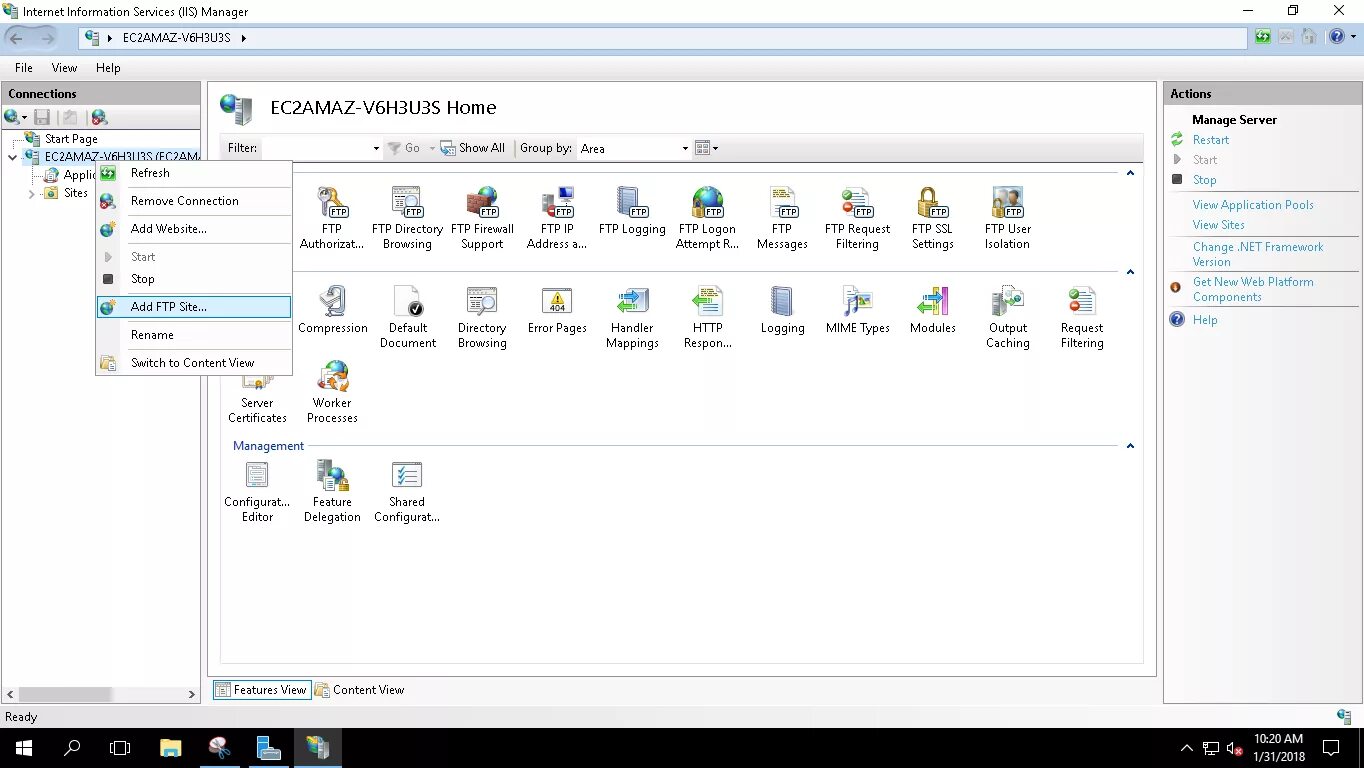Select Switch to Content View entry

(194, 363)
